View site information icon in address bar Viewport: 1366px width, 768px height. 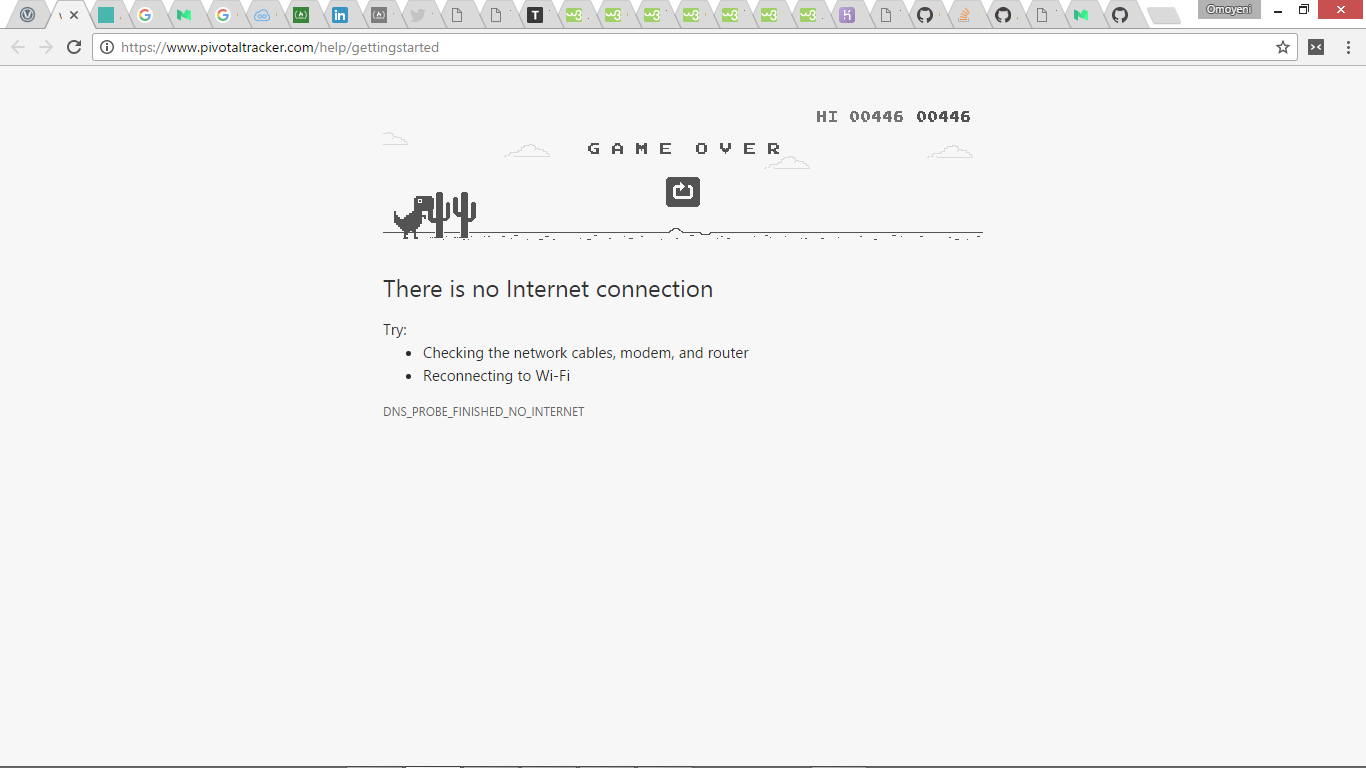(107, 47)
